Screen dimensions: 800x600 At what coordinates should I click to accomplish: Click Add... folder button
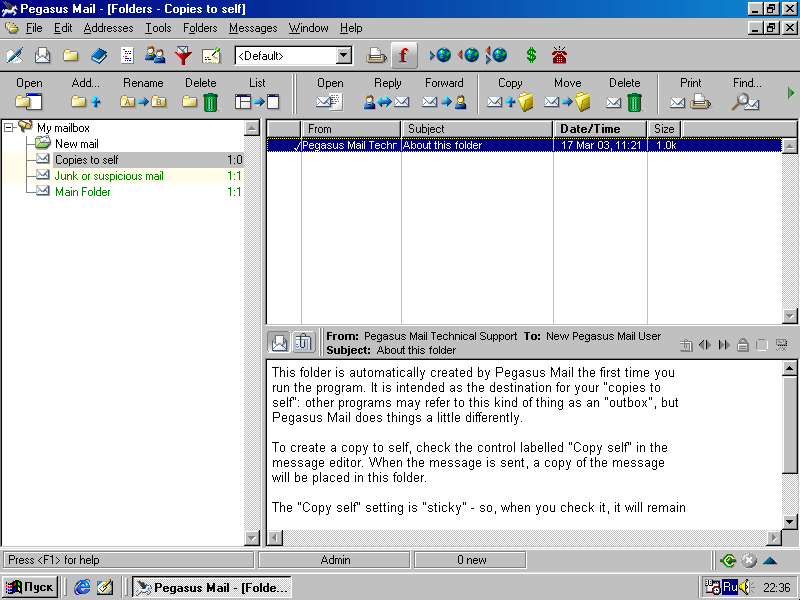pyautogui.click(x=86, y=94)
